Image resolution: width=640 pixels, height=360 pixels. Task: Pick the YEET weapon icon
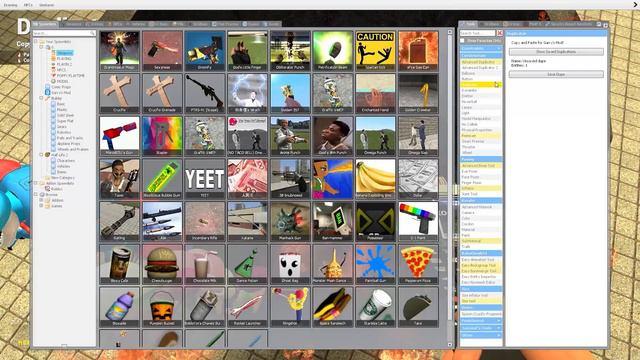point(205,179)
